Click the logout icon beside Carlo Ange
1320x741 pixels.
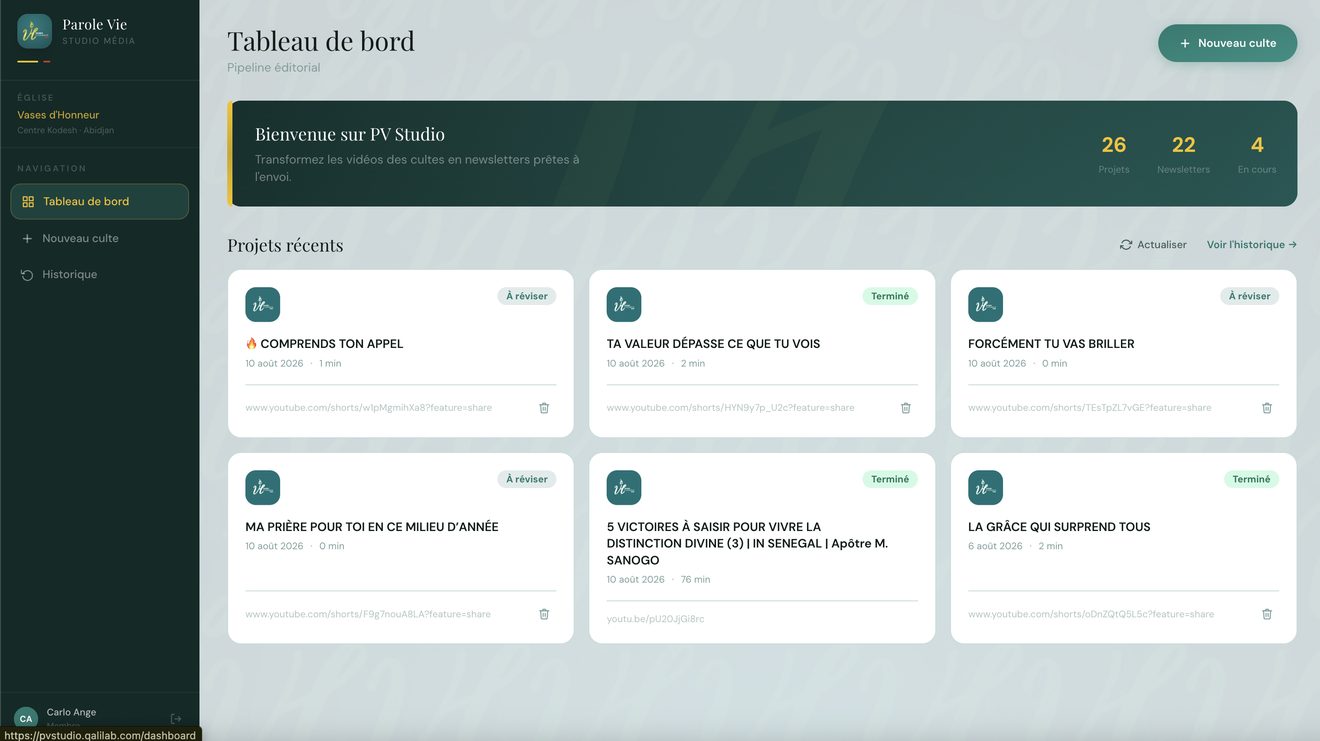[176, 718]
